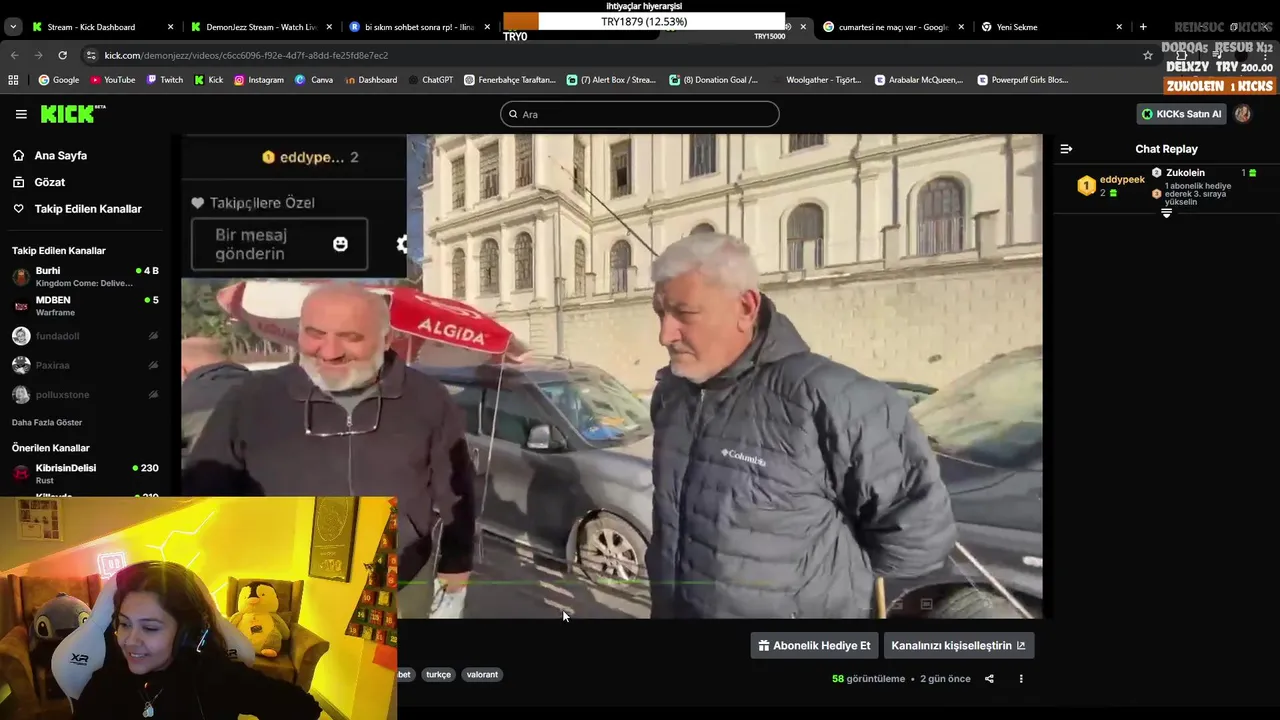Open Takip Edilen Kanallar page
1280x720 pixels.
(88, 209)
